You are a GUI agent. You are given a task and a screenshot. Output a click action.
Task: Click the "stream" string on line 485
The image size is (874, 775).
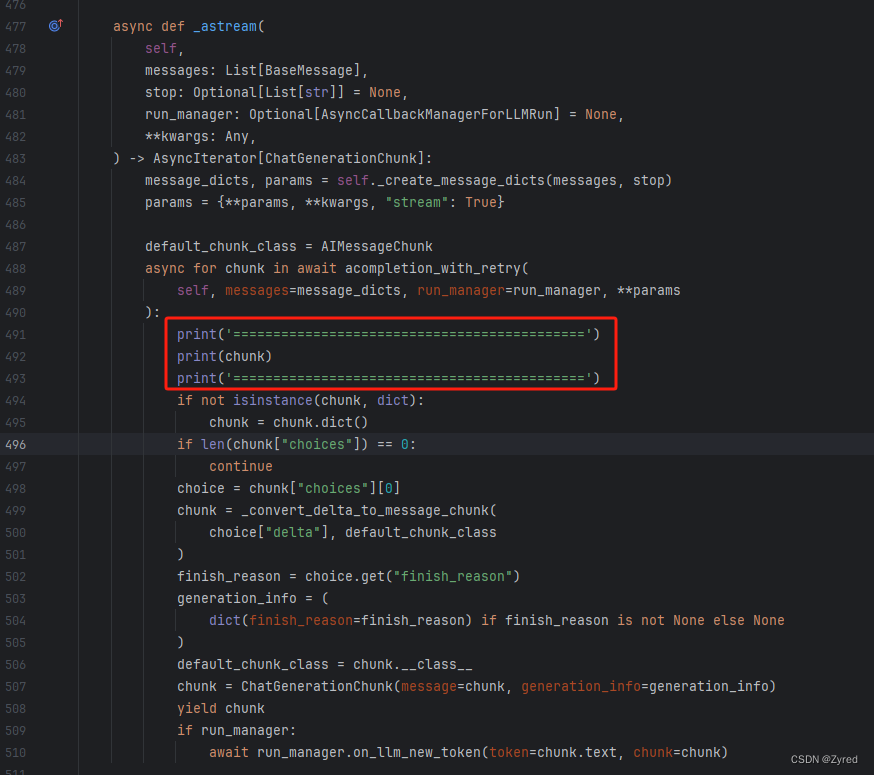(417, 202)
